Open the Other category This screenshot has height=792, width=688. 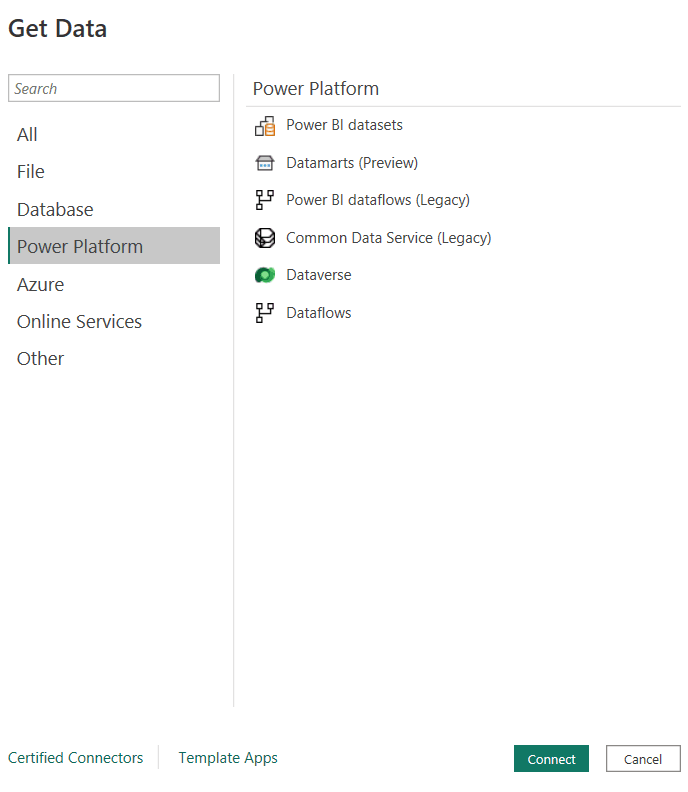click(x=114, y=359)
